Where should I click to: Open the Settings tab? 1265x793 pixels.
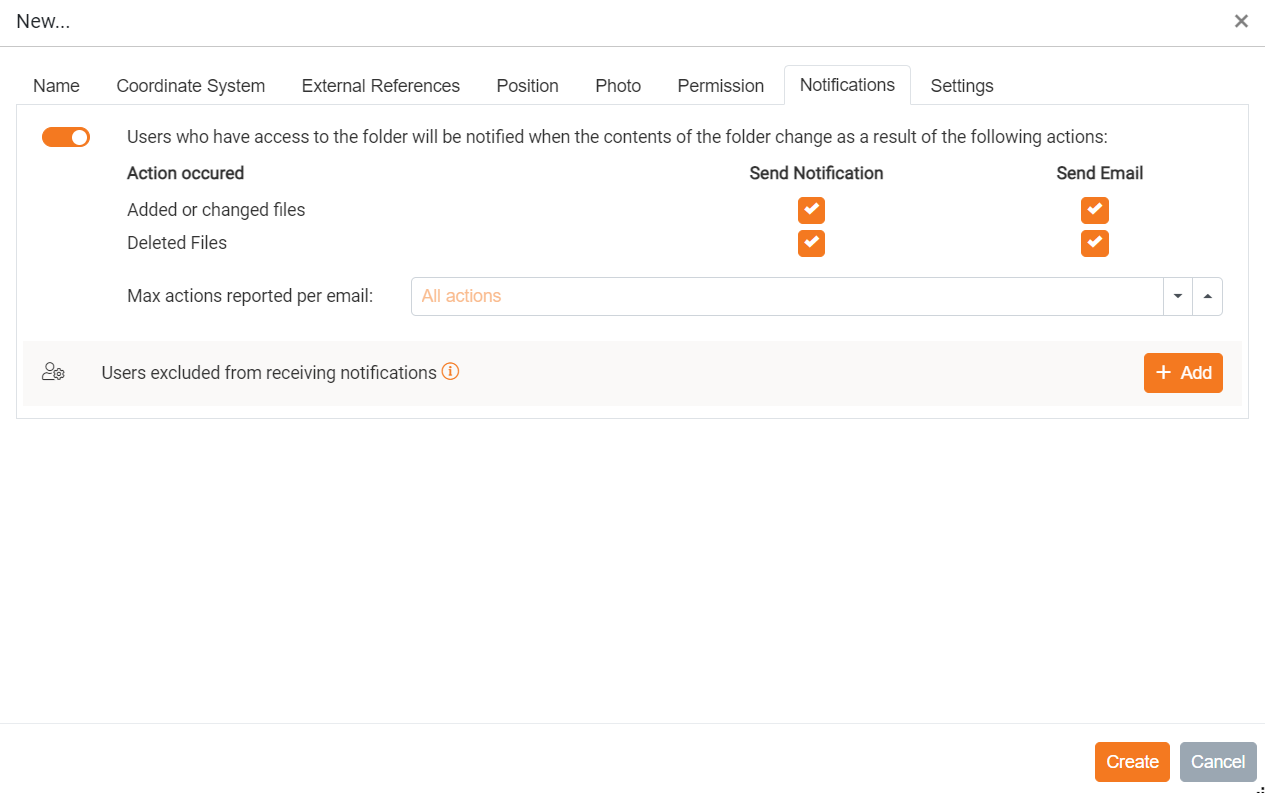(x=962, y=86)
